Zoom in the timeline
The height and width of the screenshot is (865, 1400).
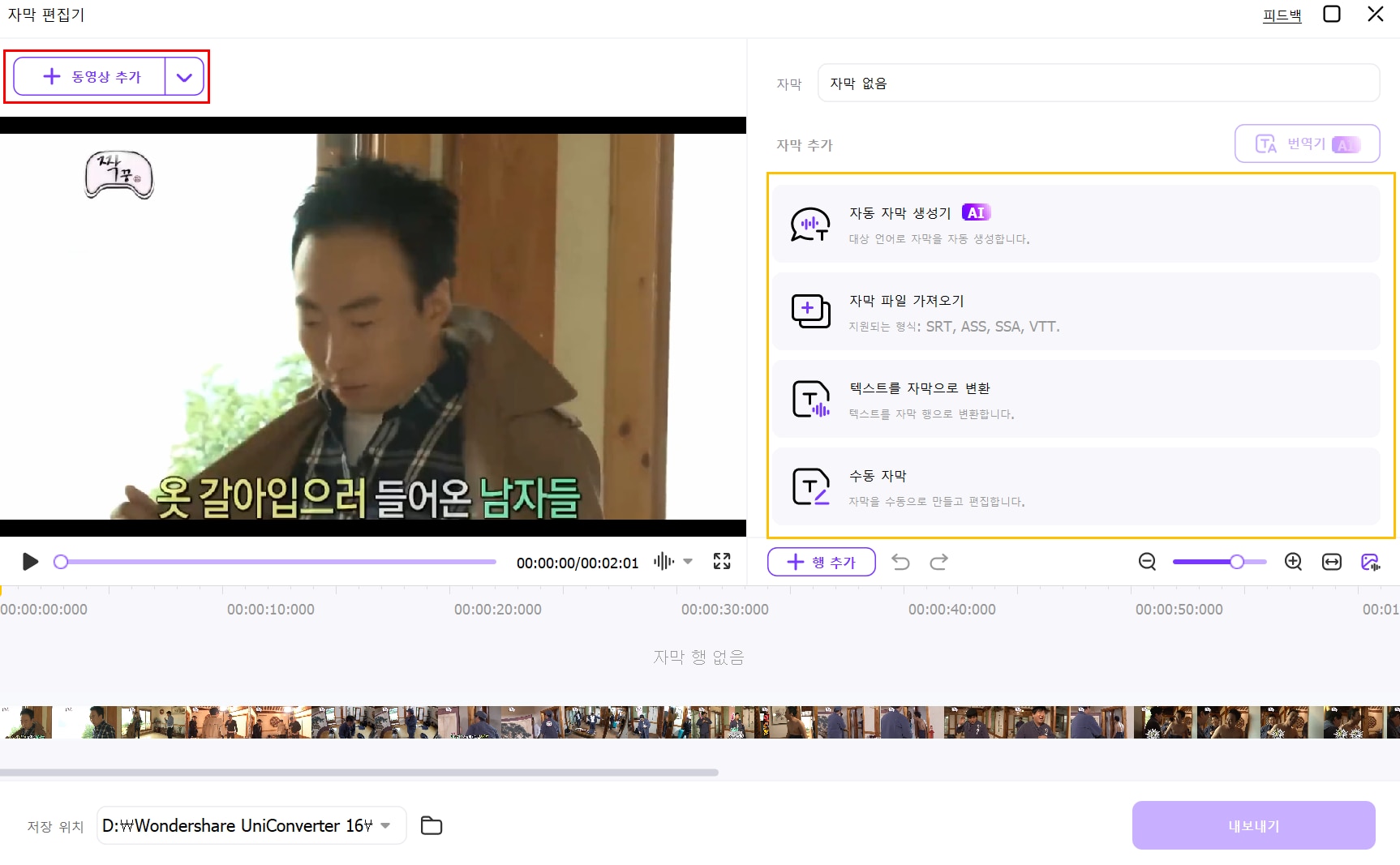tap(1293, 561)
